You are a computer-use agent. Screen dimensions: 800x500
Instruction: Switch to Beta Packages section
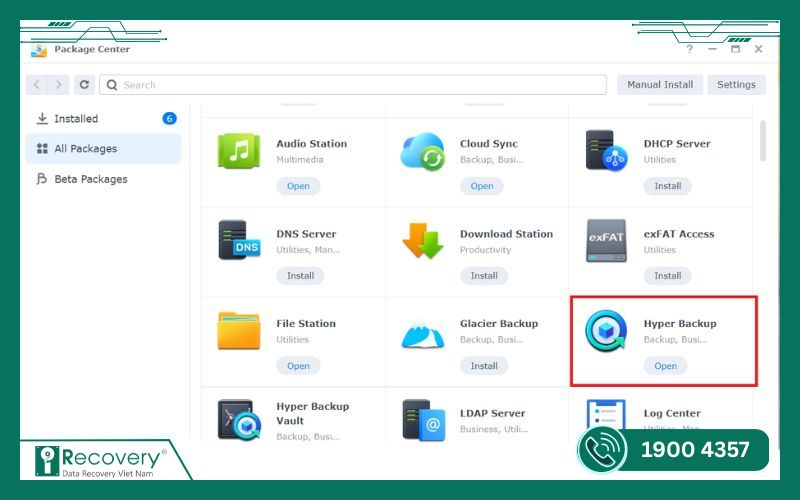(x=90, y=179)
